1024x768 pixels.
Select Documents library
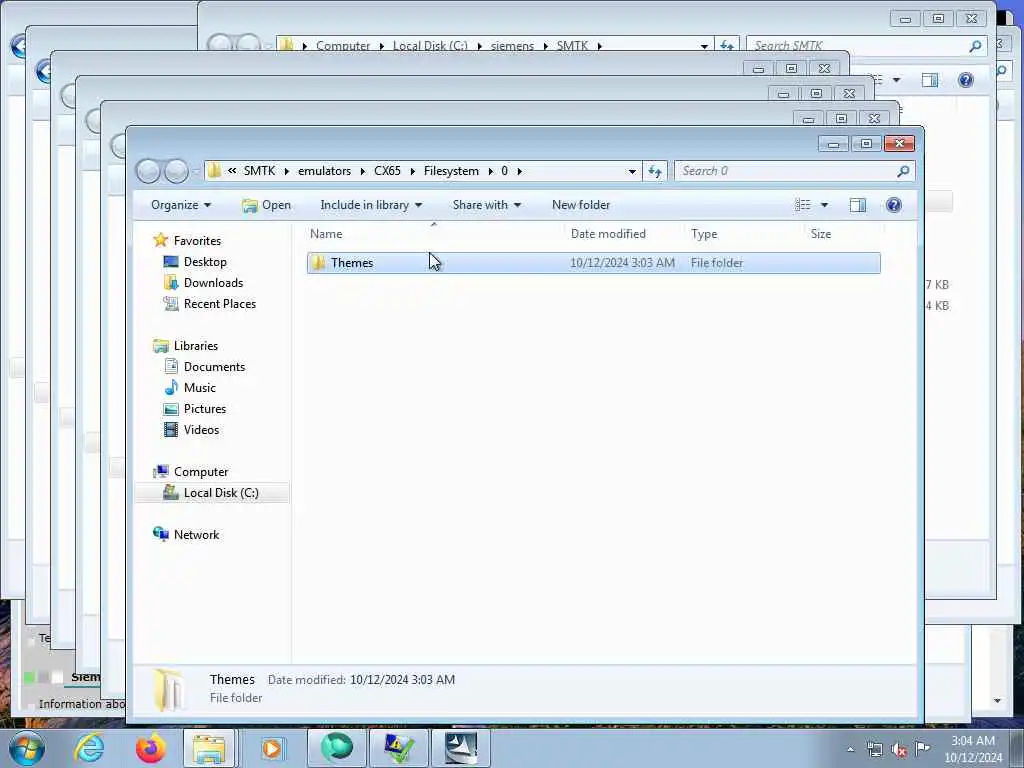click(x=214, y=367)
